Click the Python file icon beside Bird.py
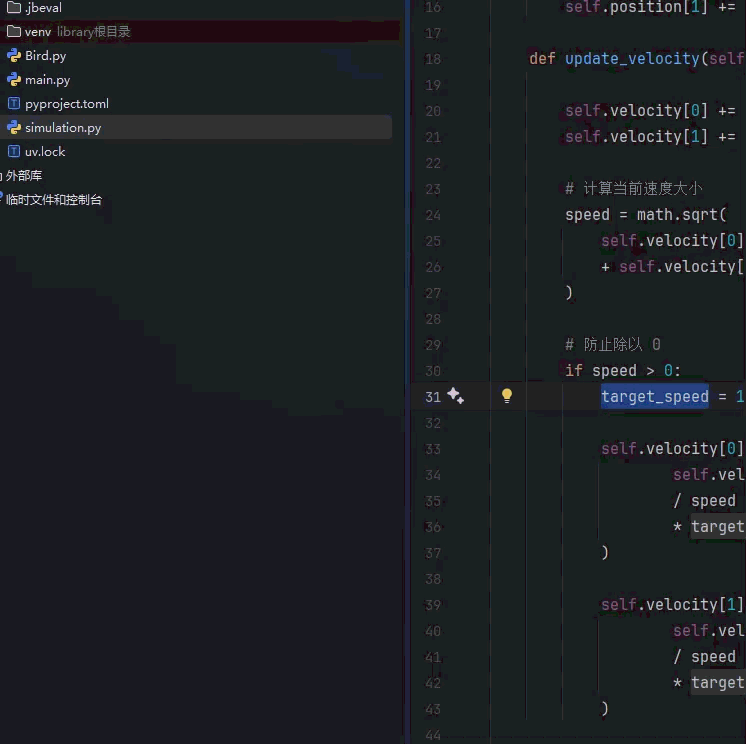 [14, 56]
